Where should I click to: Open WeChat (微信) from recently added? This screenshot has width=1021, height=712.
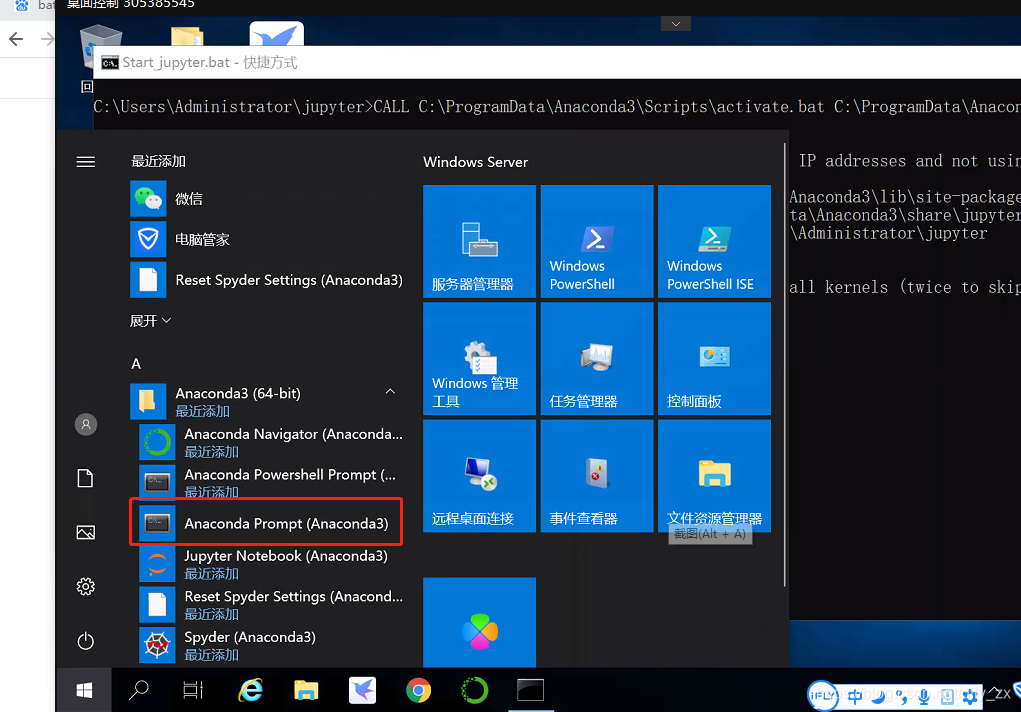tap(266, 199)
